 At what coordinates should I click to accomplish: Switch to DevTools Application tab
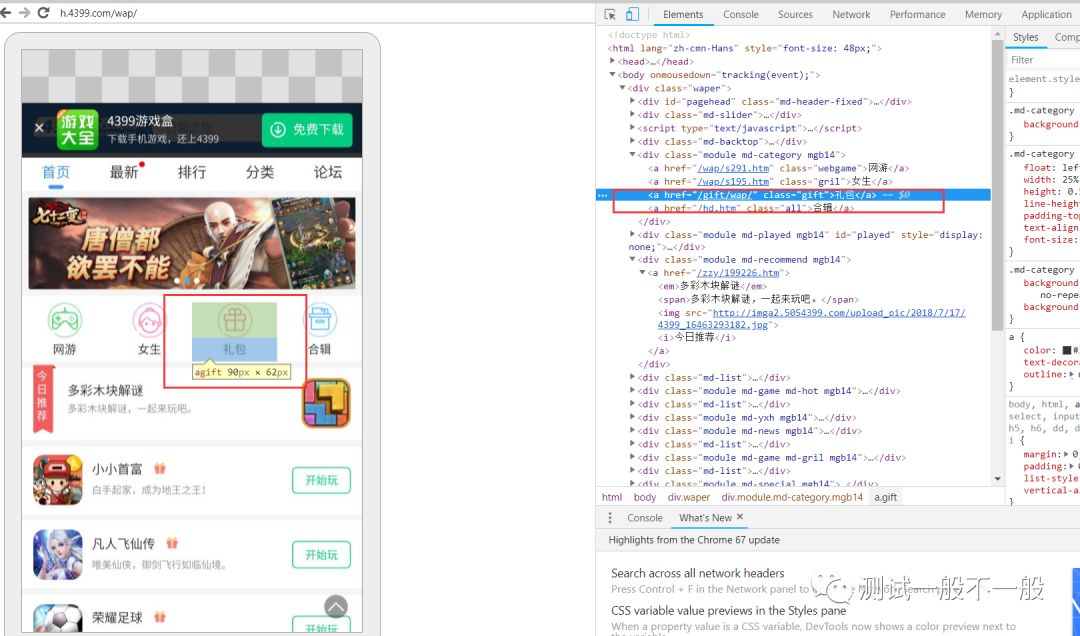coord(1046,14)
